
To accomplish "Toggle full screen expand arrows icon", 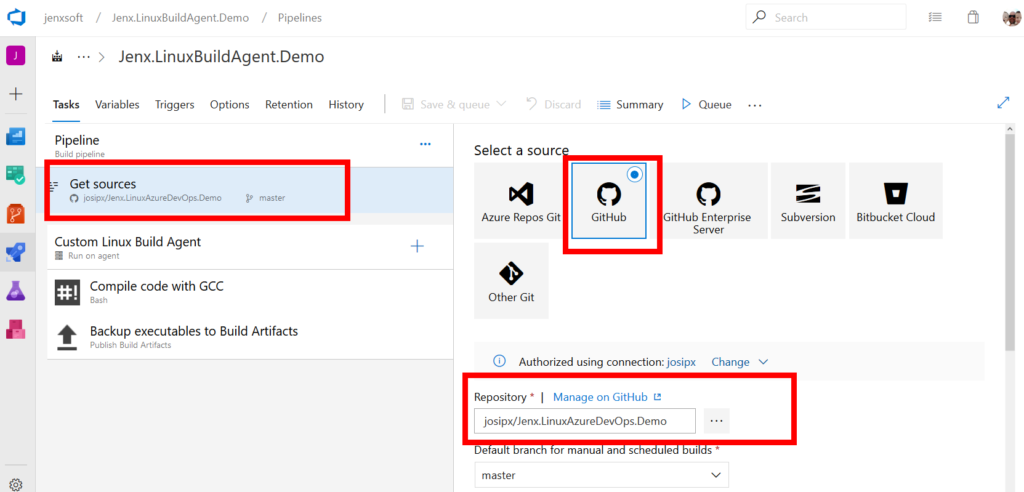I will (1004, 103).
